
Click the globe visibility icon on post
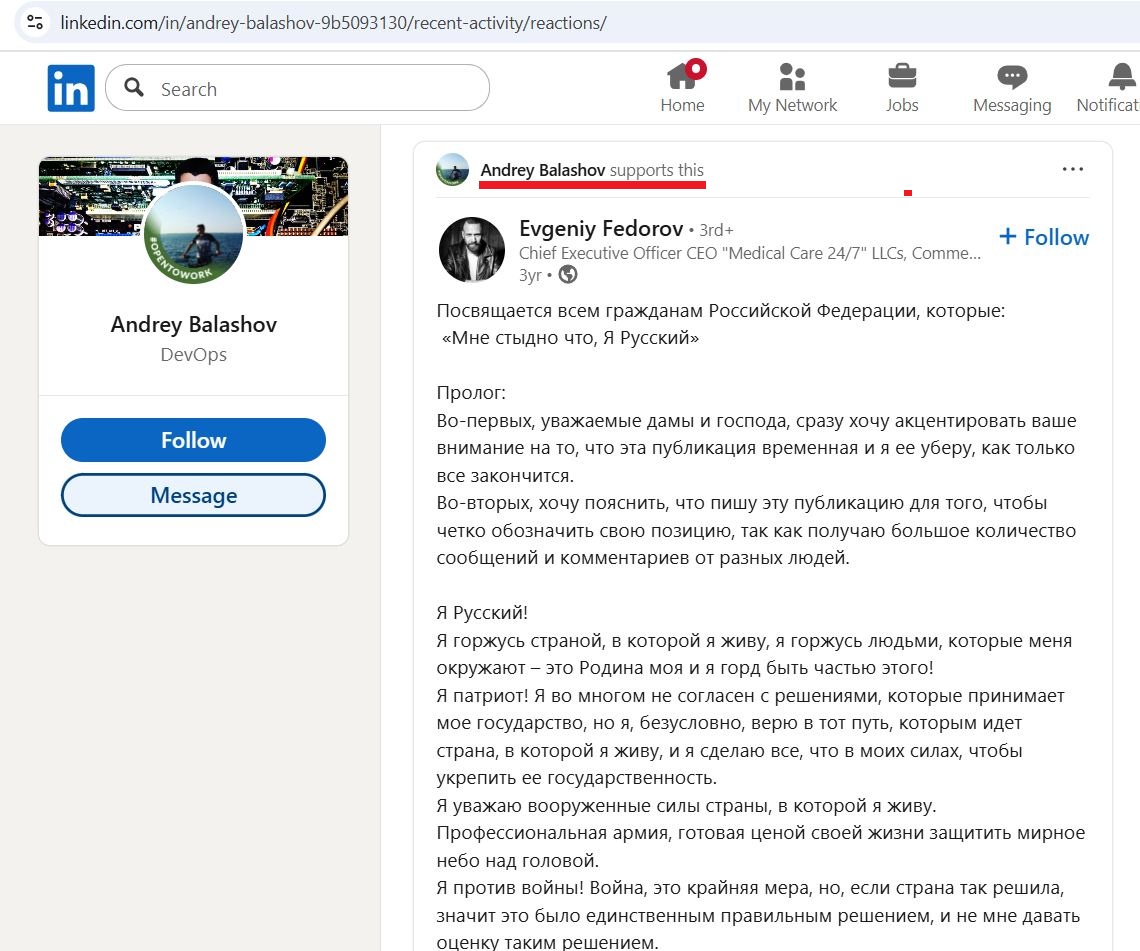(x=568, y=275)
